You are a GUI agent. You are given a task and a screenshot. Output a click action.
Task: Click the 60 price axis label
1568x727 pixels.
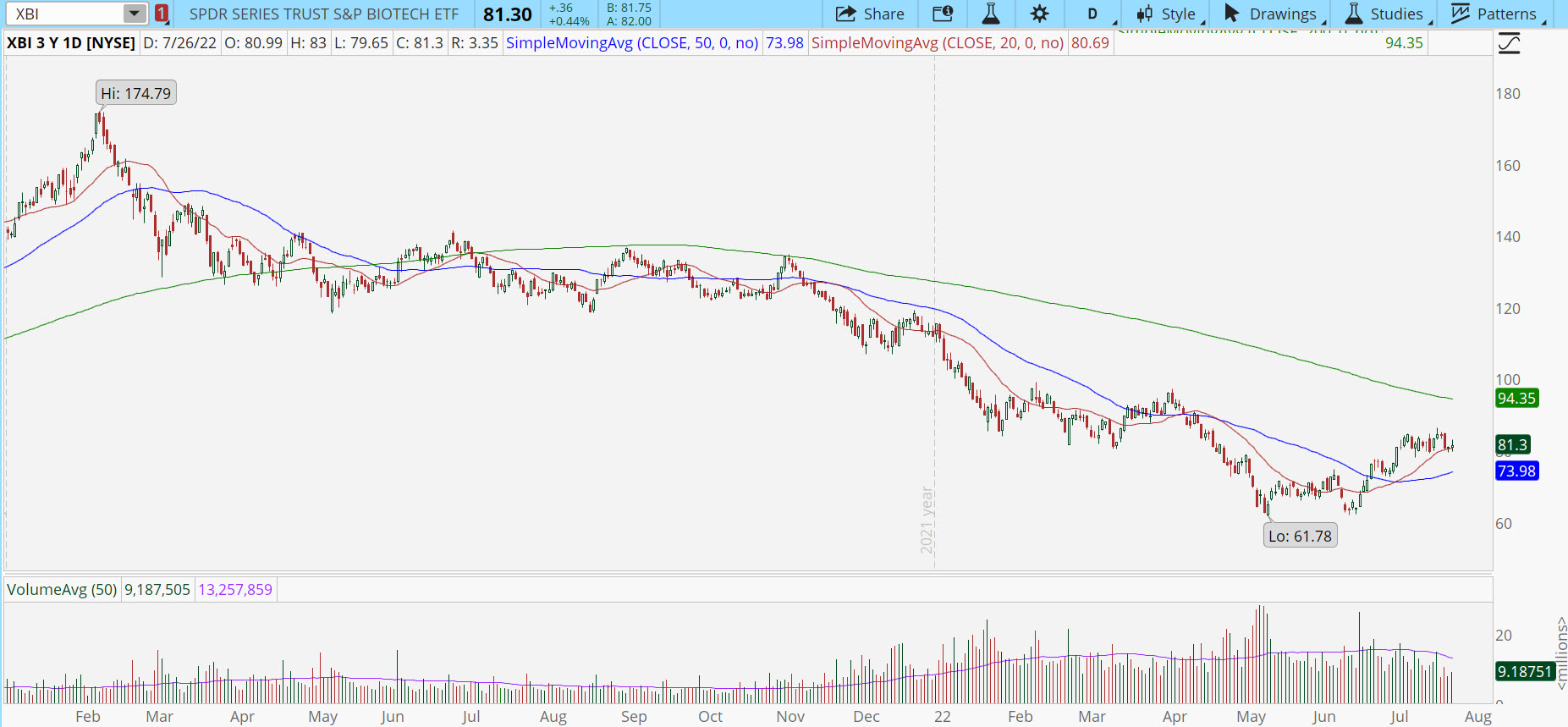(1504, 524)
